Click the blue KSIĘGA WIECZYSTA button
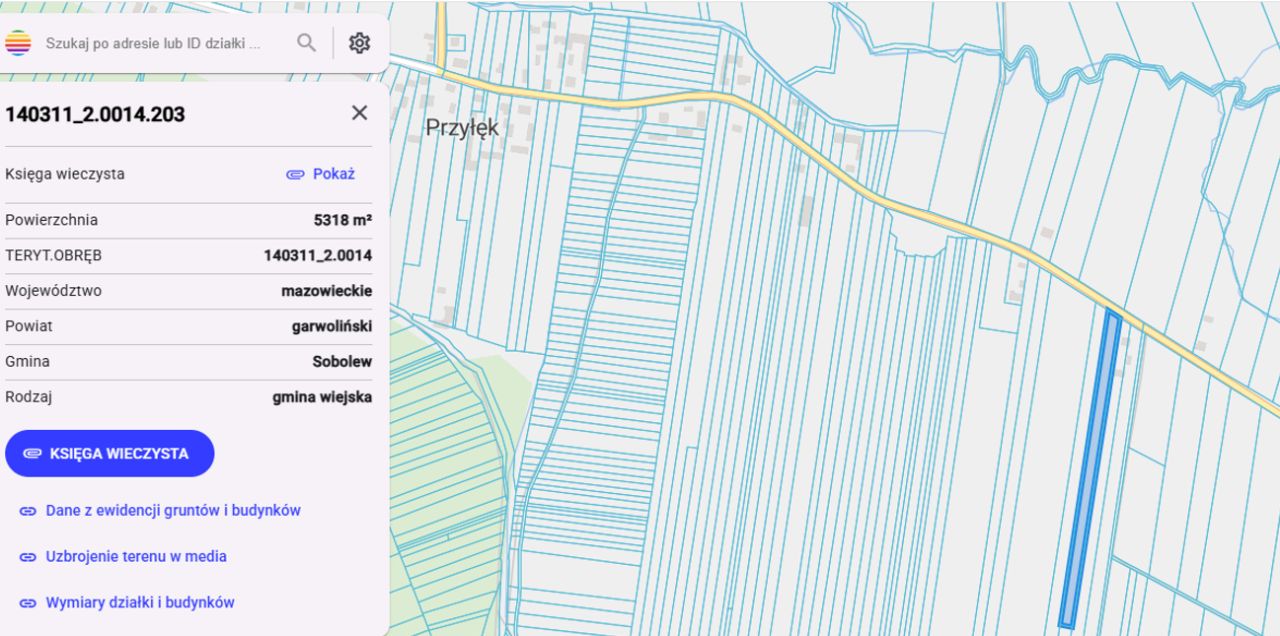The image size is (1280, 636). 109,453
